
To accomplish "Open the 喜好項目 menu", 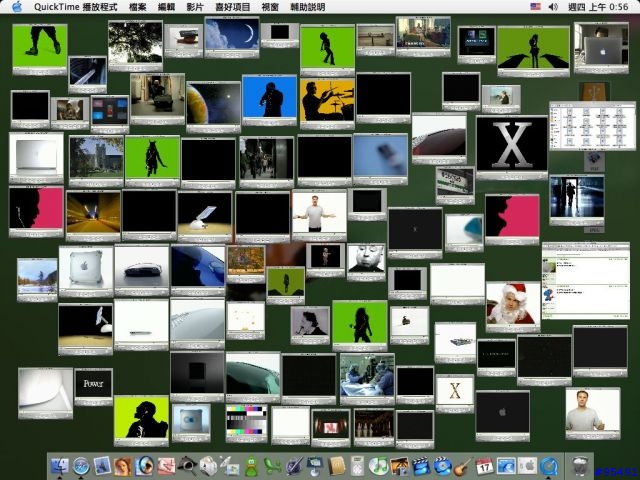I will [233, 7].
